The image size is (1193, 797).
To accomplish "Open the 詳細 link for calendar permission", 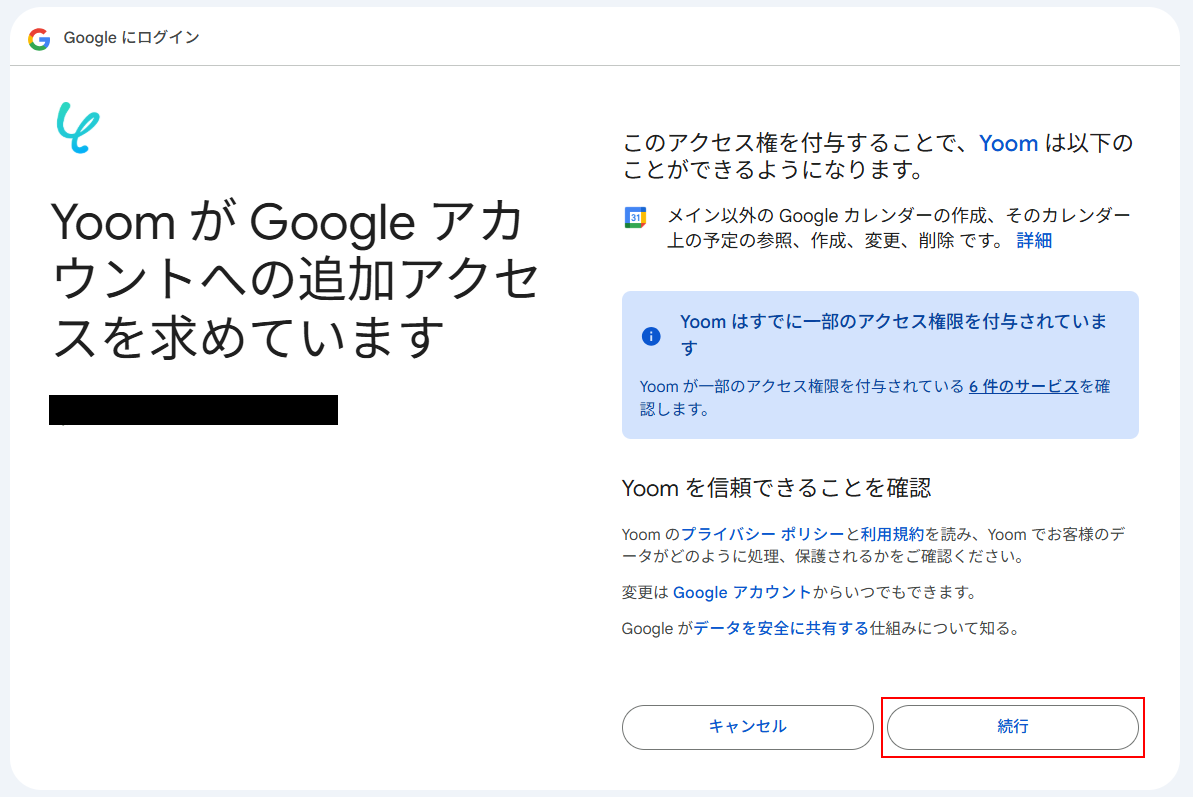I will pyautogui.click(x=1034, y=241).
